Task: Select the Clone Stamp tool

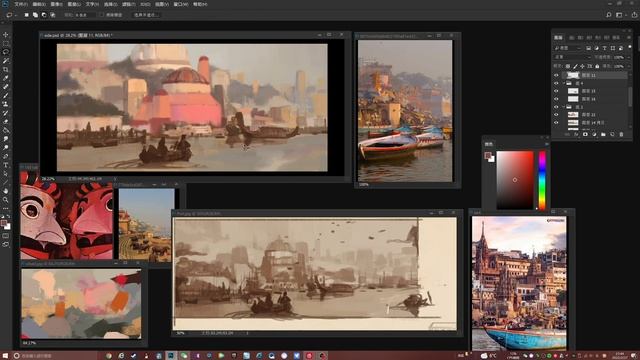Action: tap(6, 104)
